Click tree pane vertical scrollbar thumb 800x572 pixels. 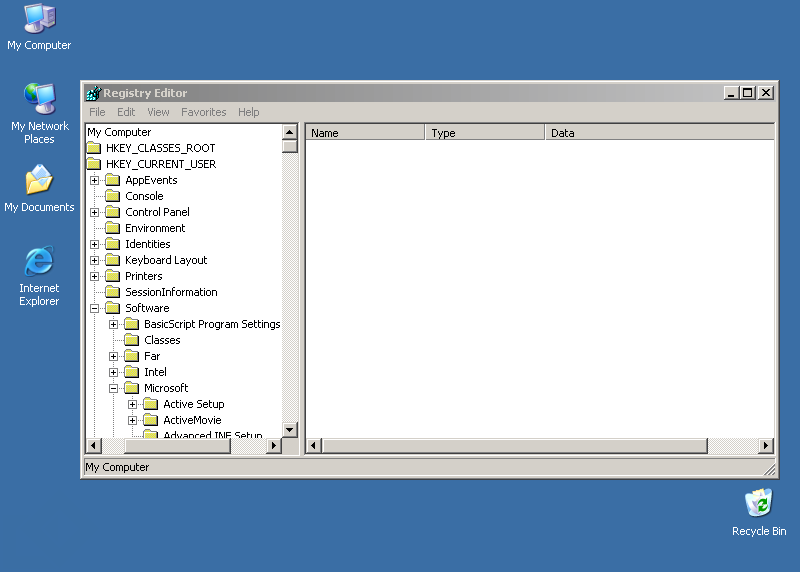pos(289,146)
